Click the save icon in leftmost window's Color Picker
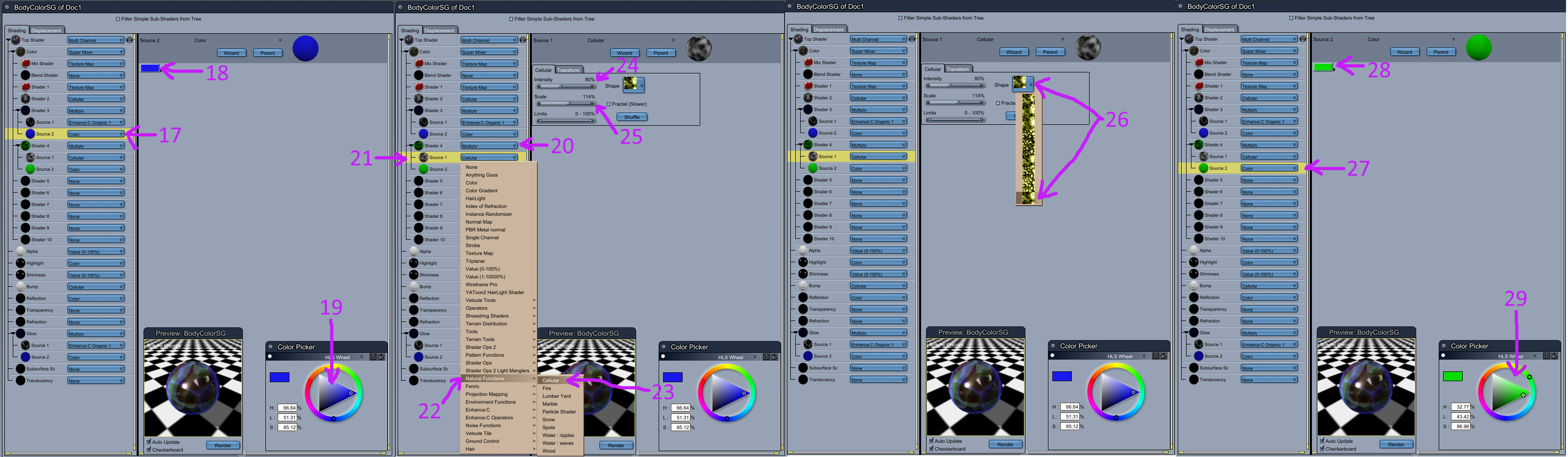This screenshot has height=457, width=1568. pos(373,357)
